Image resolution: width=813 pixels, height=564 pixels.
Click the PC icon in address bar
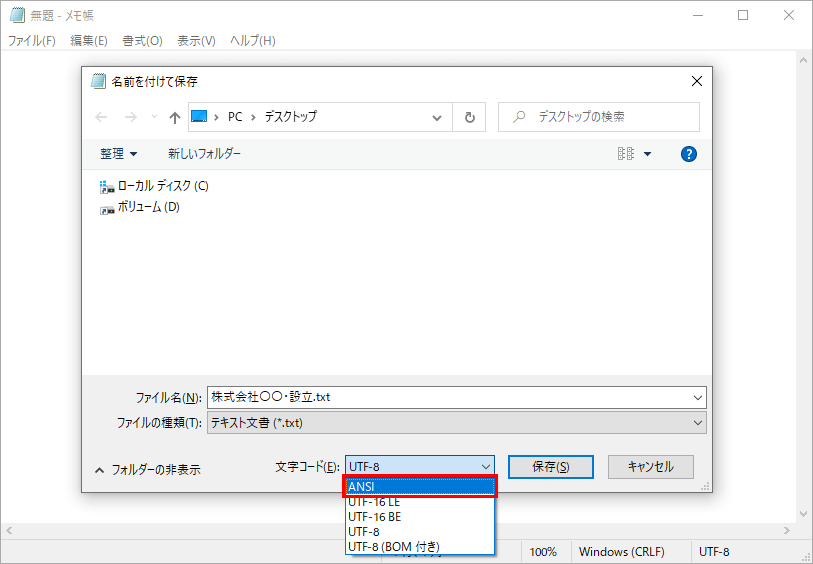coord(199,117)
